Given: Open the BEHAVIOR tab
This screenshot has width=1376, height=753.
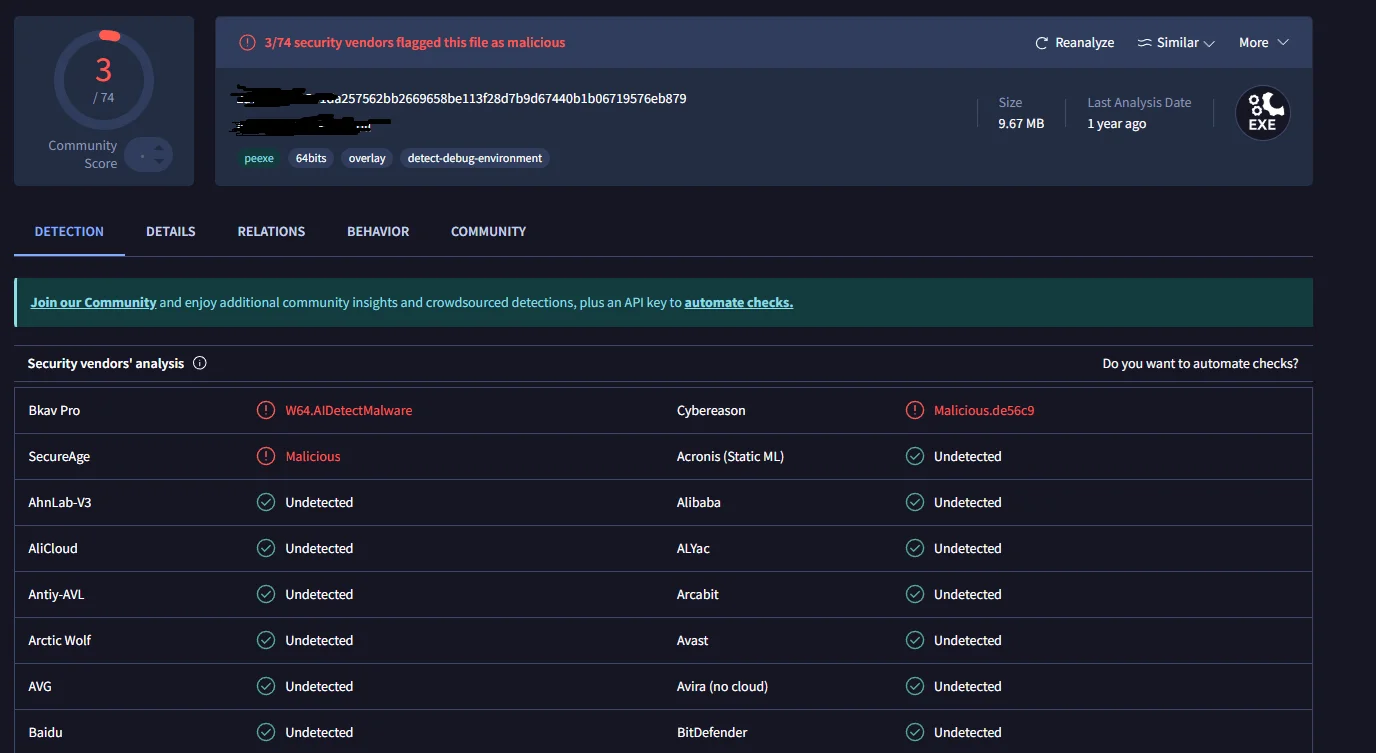Looking at the screenshot, I should click(x=378, y=231).
